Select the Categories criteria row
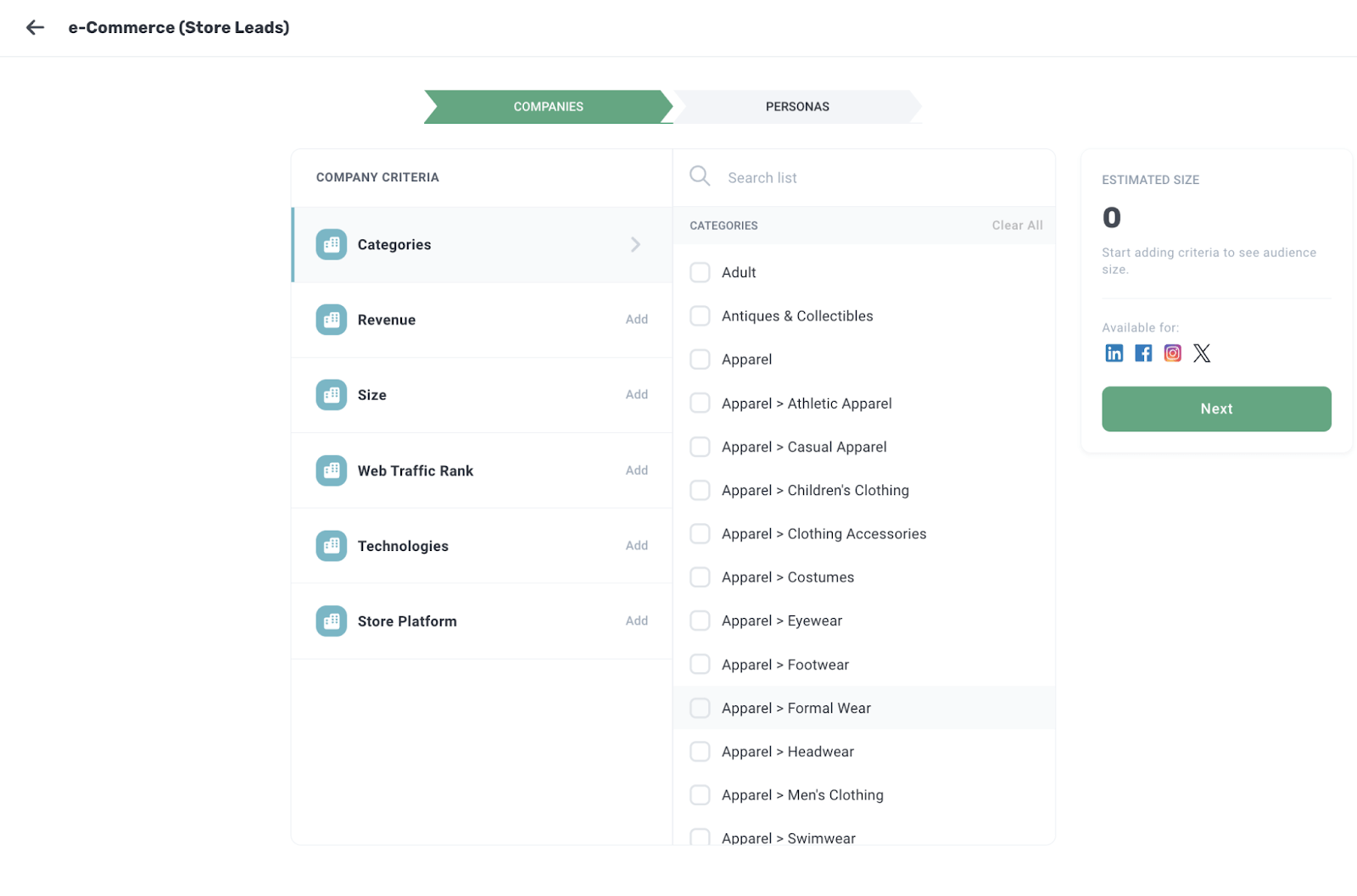Screen dimensions: 1357x896 pos(482,244)
